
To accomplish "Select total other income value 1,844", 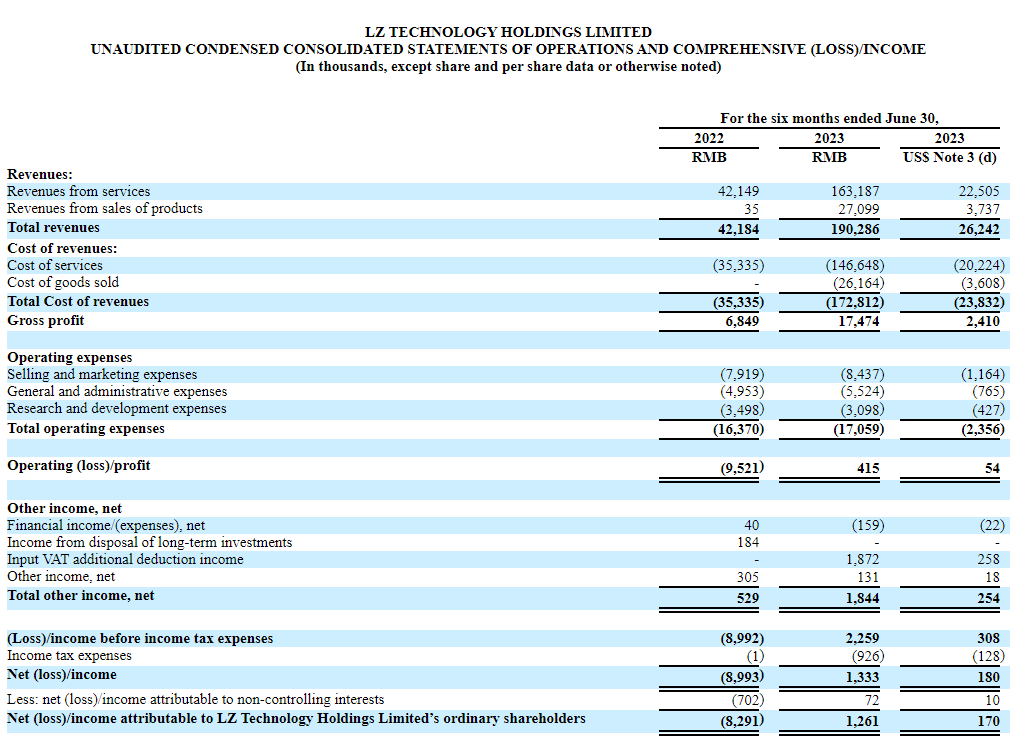I will 862,598.
